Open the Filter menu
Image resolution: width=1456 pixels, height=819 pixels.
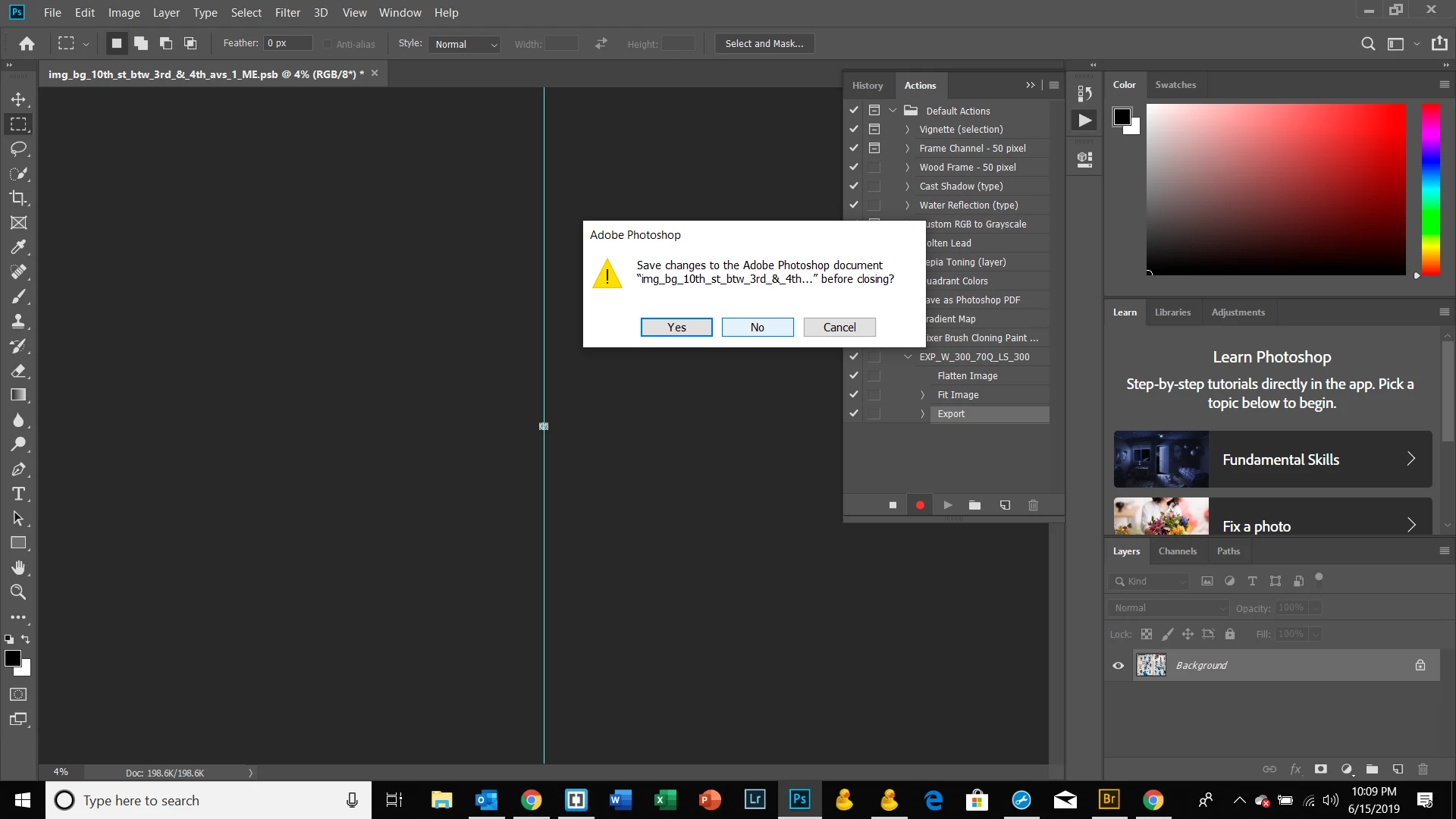(x=287, y=13)
